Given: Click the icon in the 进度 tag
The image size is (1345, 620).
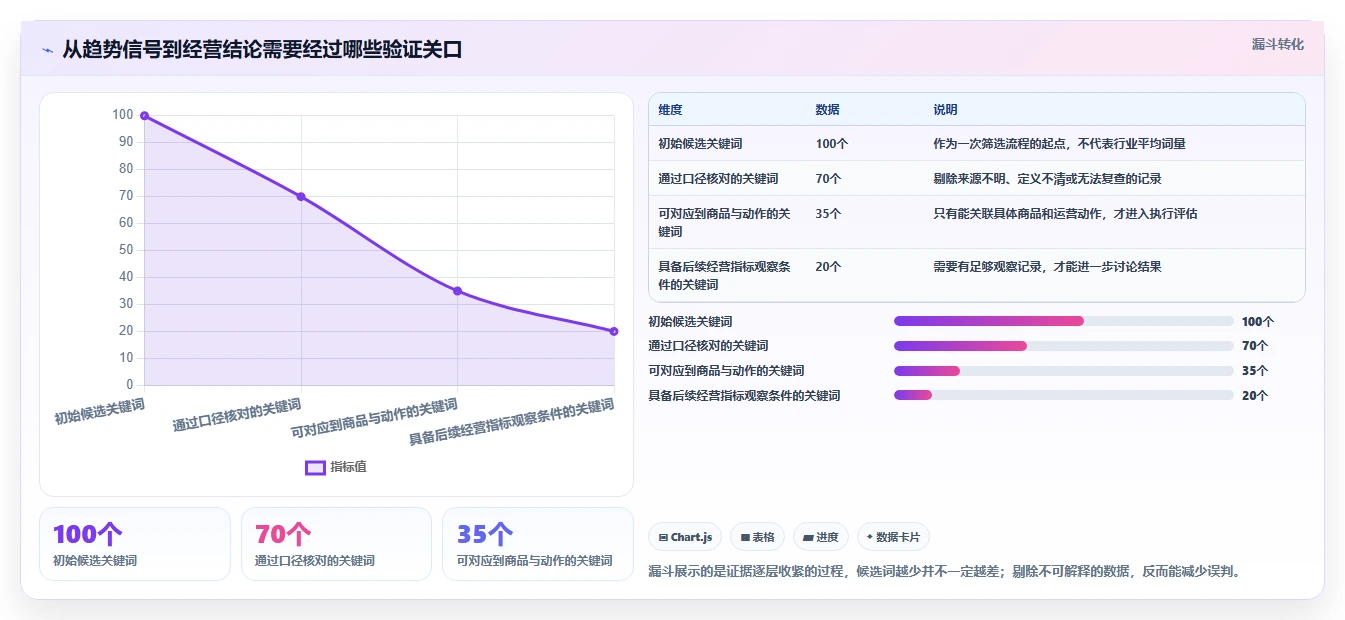Looking at the screenshot, I should click(x=808, y=537).
